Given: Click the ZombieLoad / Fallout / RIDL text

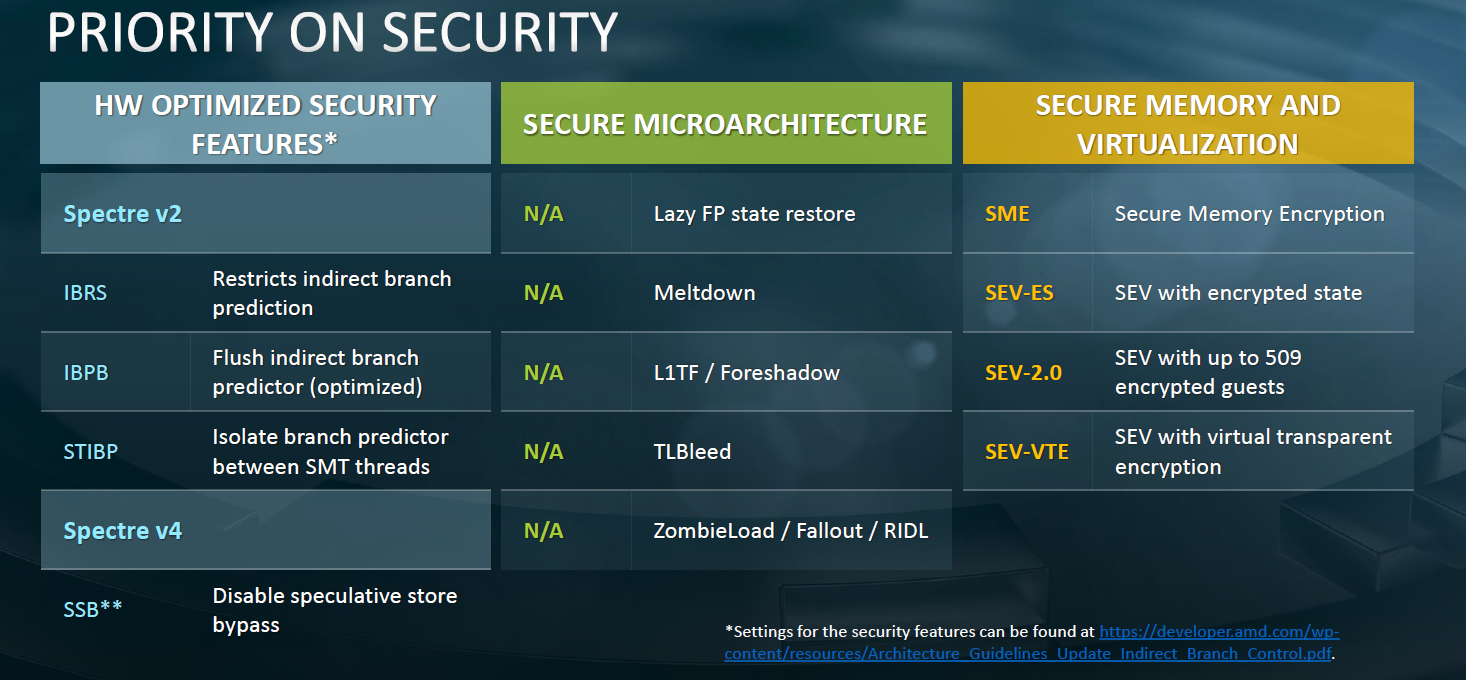Looking at the screenshot, I should click(x=791, y=531).
